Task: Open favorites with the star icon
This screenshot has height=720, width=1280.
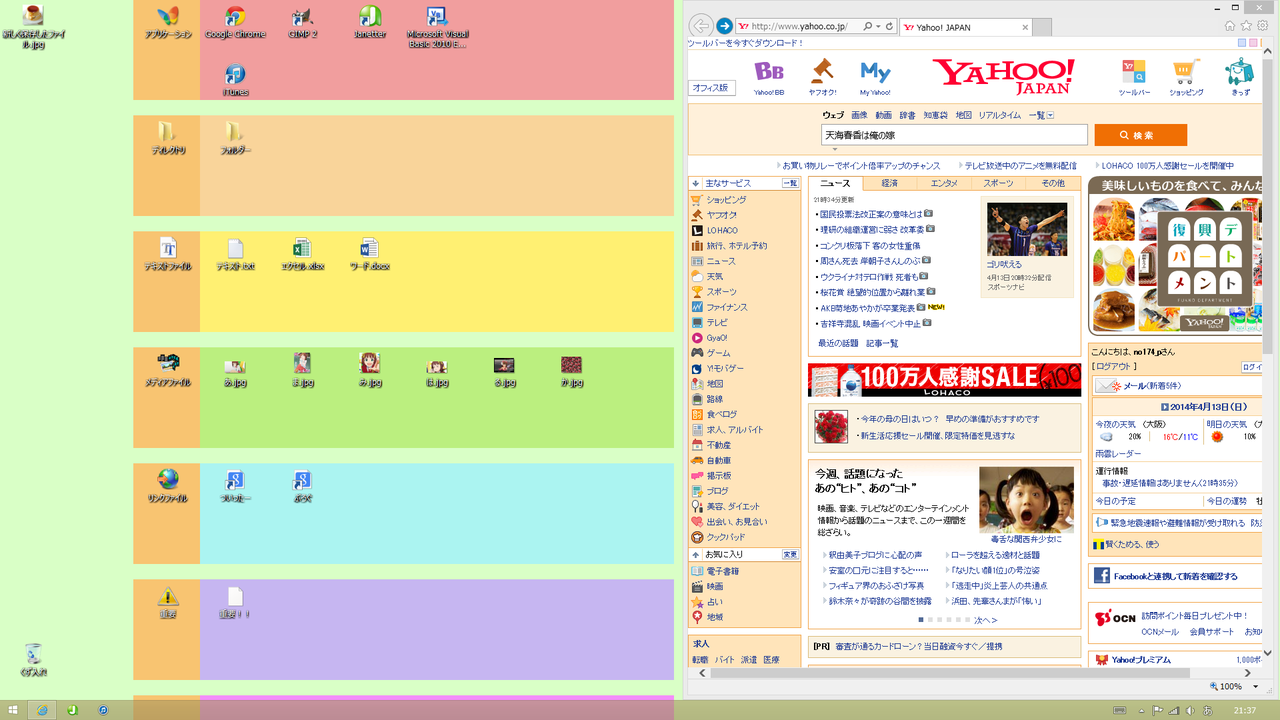Action: pos(1246,26)
